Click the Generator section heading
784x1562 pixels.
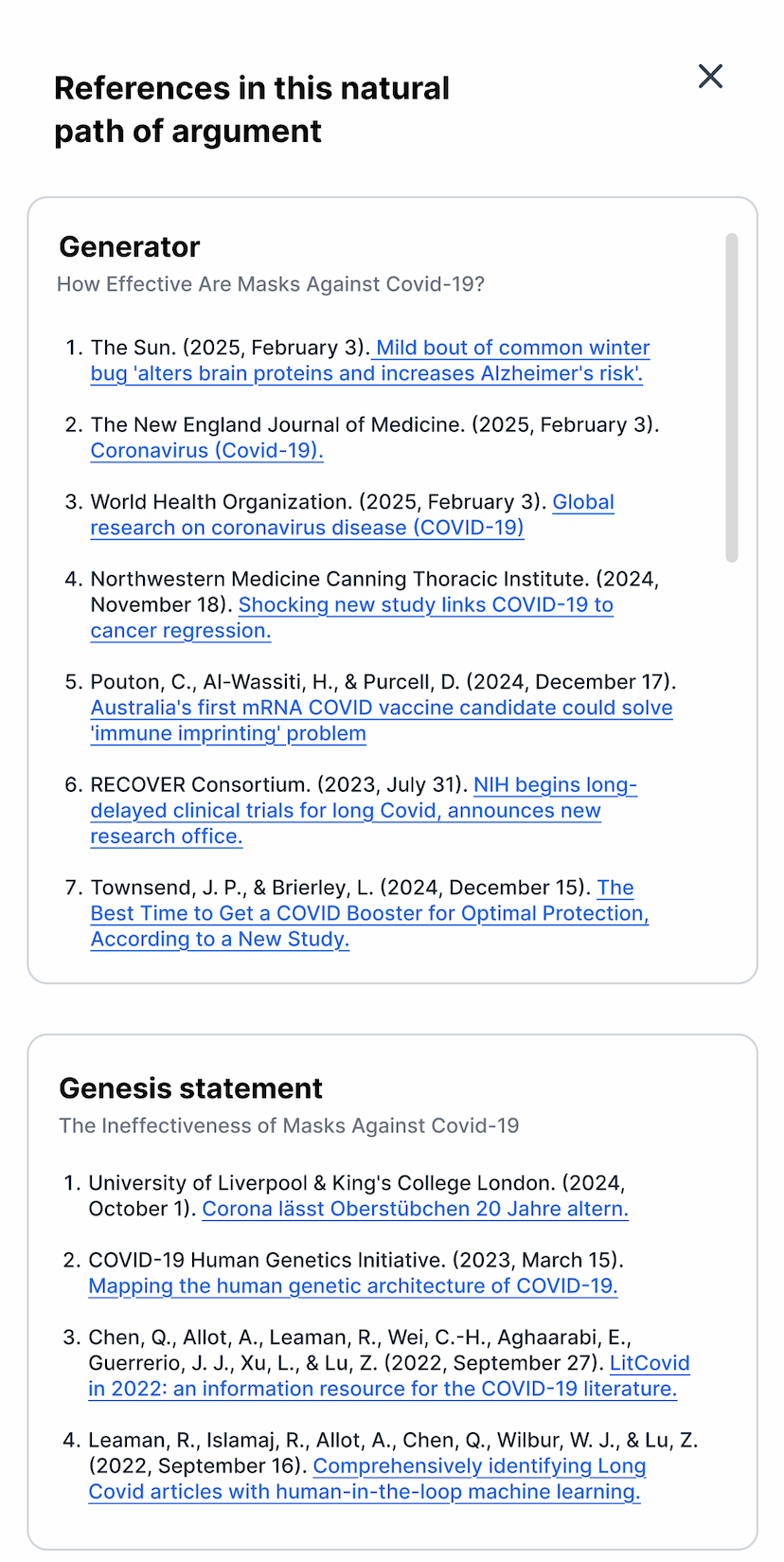(x=130, y=247)
